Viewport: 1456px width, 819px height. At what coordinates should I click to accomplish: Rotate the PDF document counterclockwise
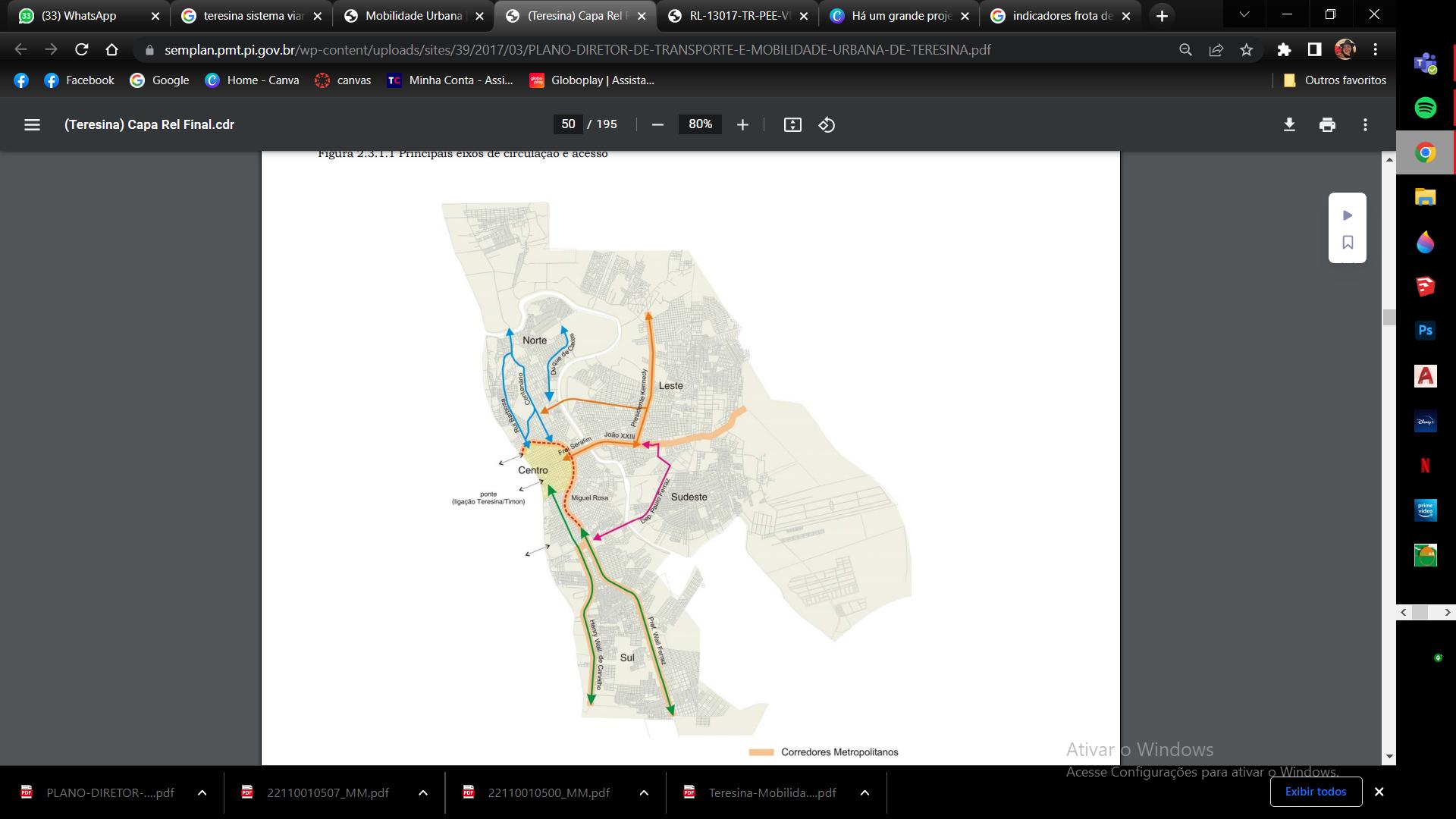827,124
